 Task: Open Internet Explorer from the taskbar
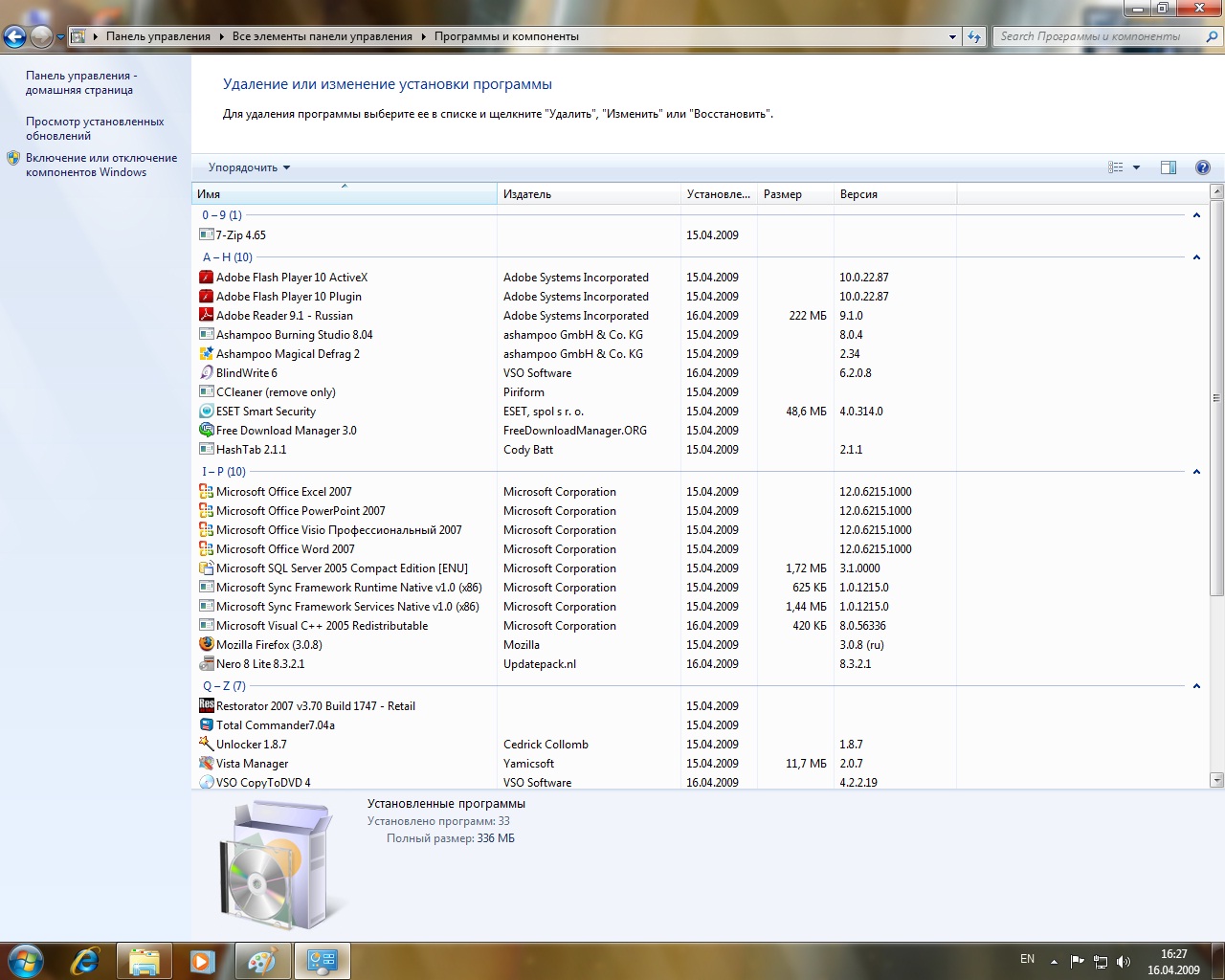[85, 961]
